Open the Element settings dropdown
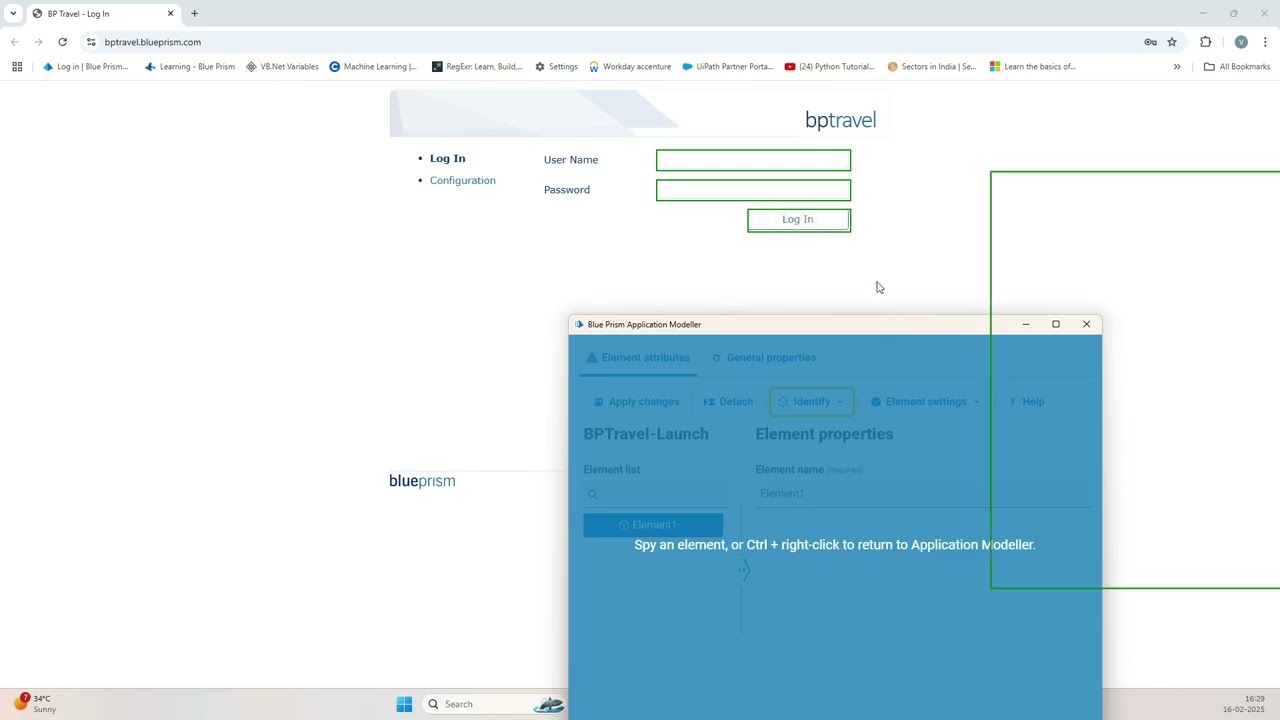 [x=925, y=402]
